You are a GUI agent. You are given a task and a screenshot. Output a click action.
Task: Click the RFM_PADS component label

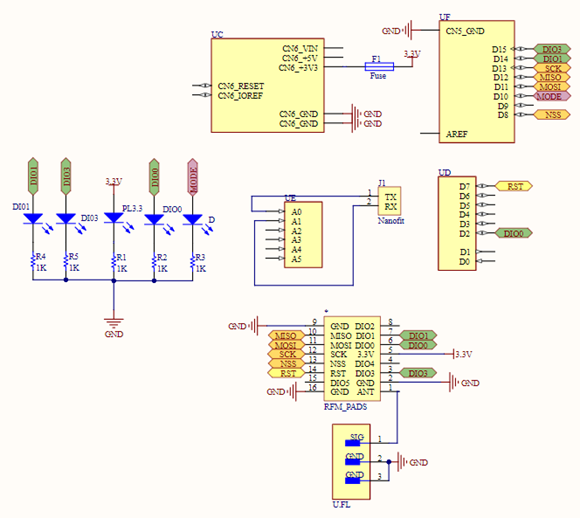pyautogui.click(x=345, y=407)
